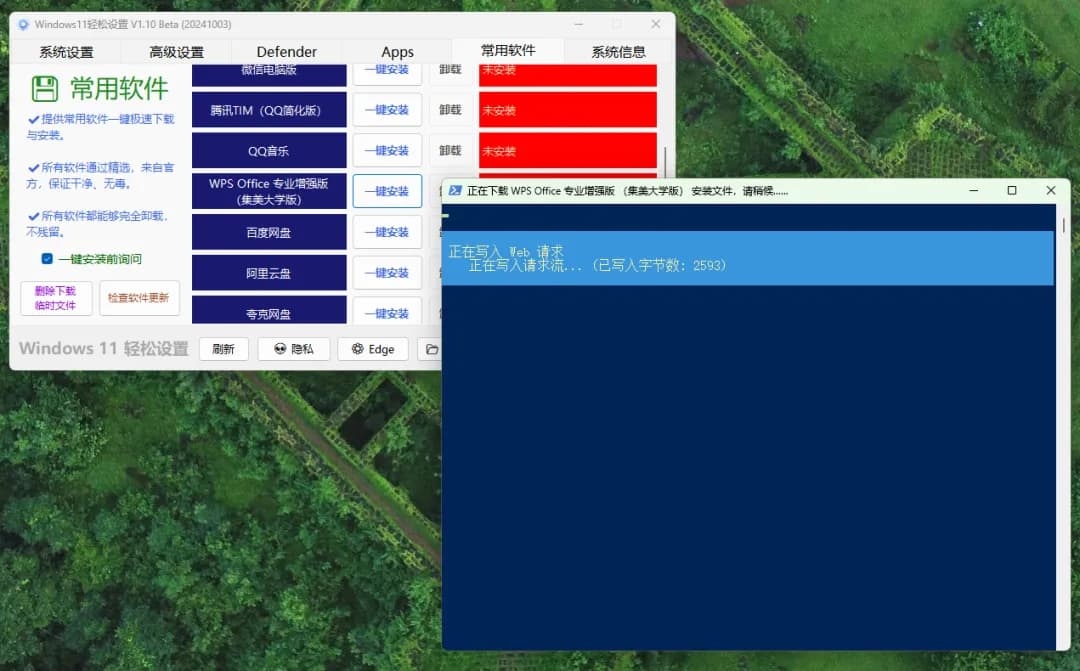The width and height of the screenshot is (1080, 671).
Task: Open the 高级设置 tab
Action: [176, 51]
